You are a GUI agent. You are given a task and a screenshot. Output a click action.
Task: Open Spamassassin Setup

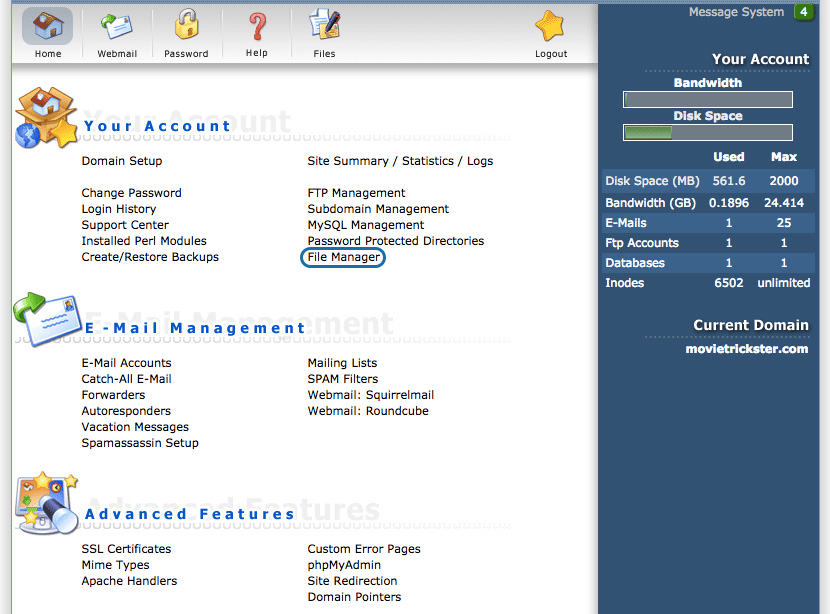[140, 443]
